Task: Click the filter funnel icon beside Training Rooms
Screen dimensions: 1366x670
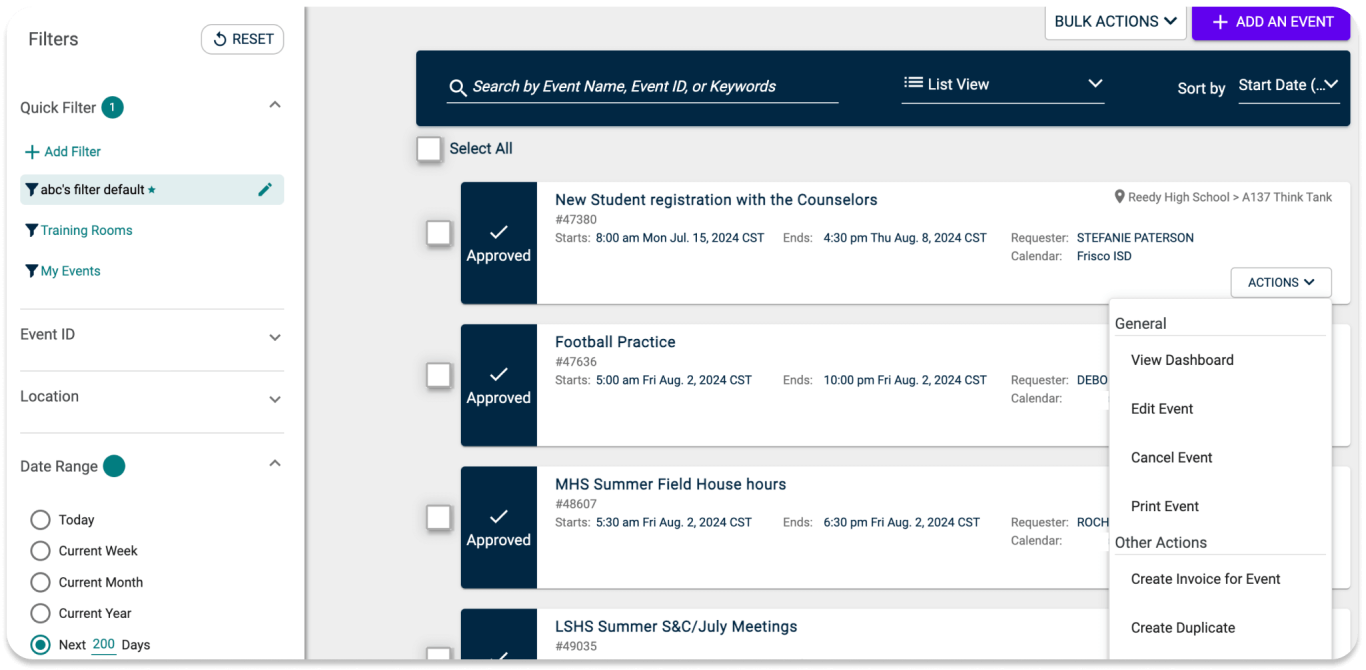Action: pos(34,230)
